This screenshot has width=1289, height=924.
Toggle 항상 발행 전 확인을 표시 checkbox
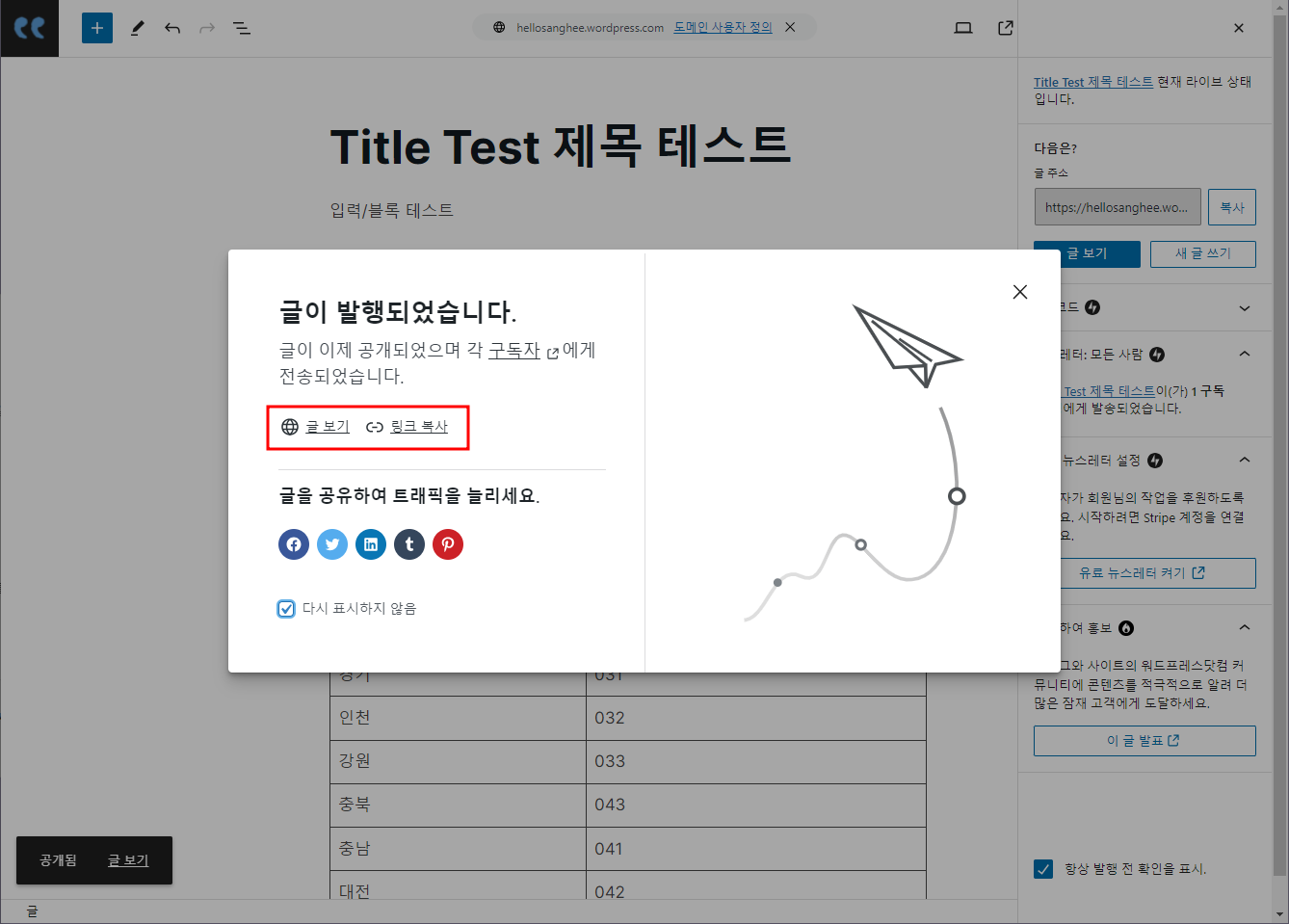[1043, 869]
